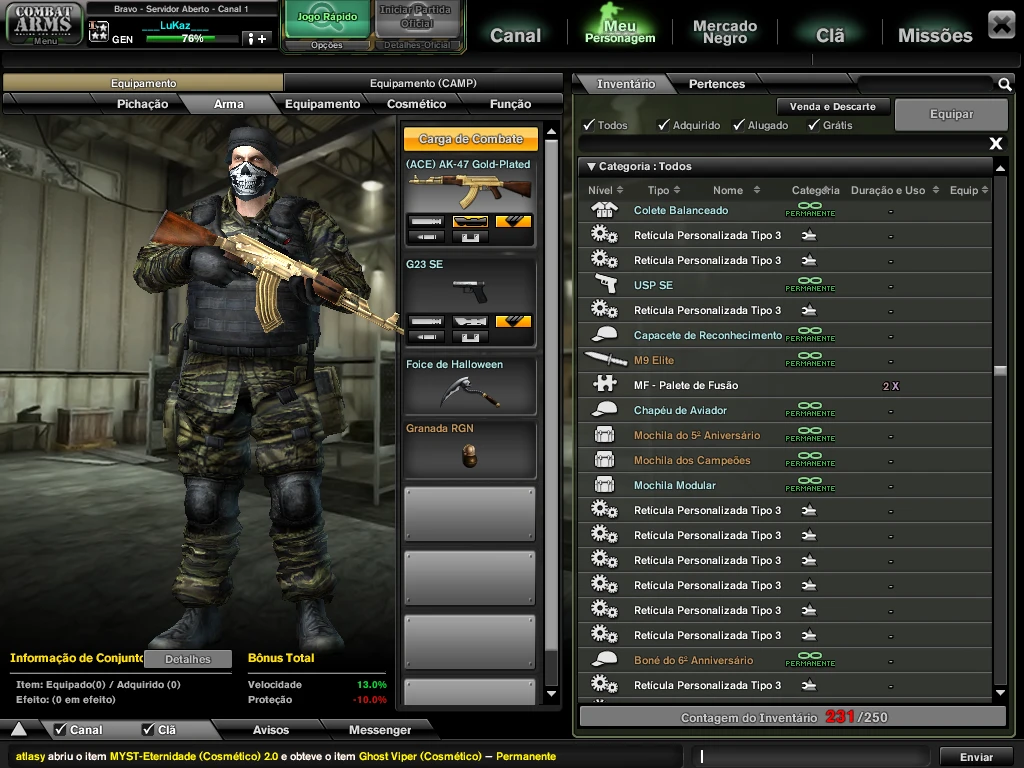Toggle the Clã chat checkbox
The height and width of the screenshot is (768, 1024).
[x=148, y=730]
